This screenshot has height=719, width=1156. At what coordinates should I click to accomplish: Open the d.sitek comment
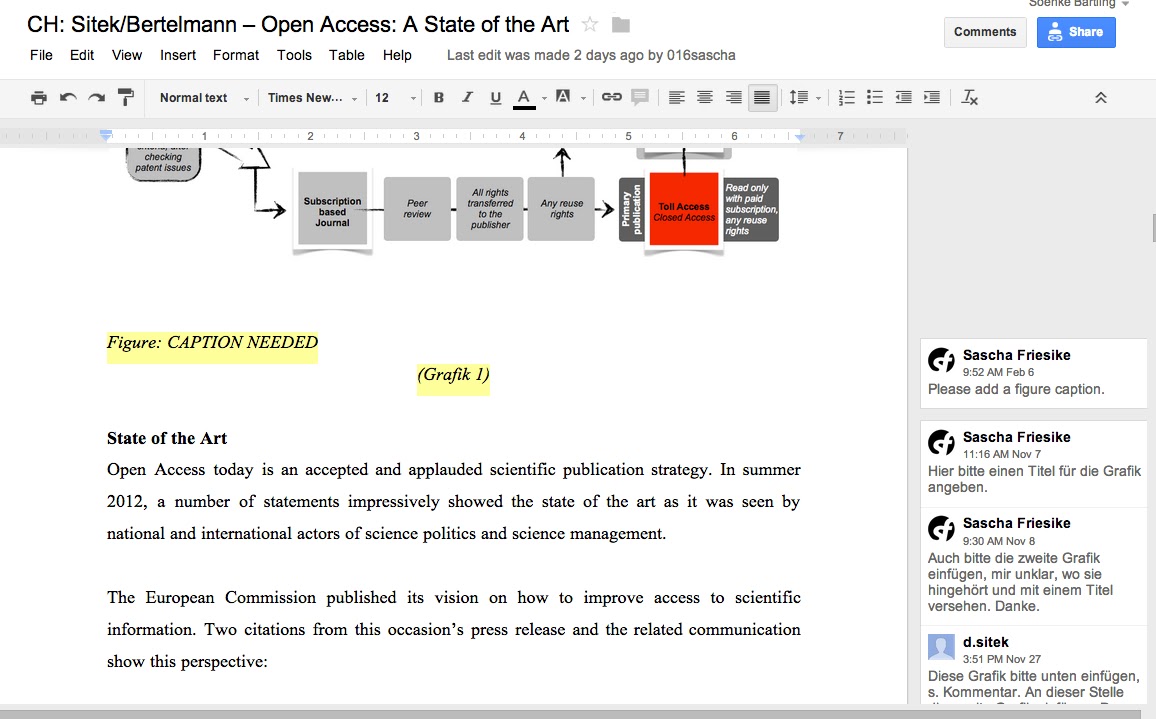(1034, 665)
